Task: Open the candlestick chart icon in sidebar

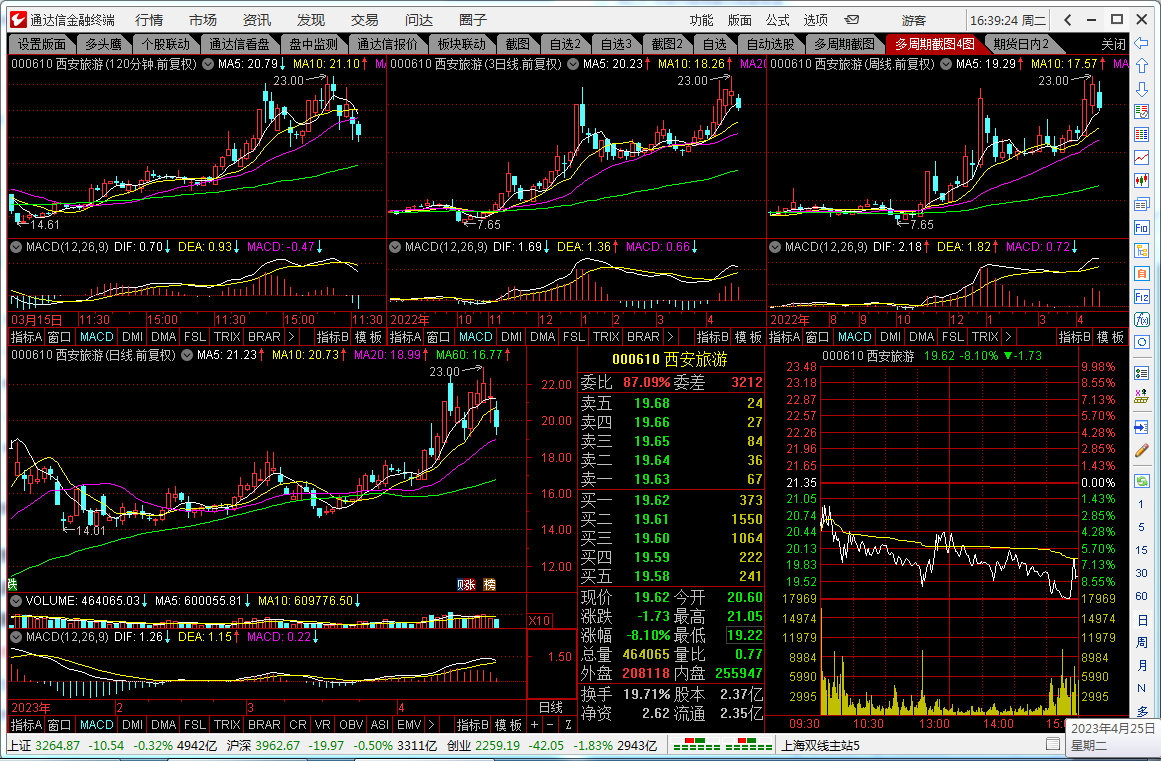Action: click(1142, 181)
